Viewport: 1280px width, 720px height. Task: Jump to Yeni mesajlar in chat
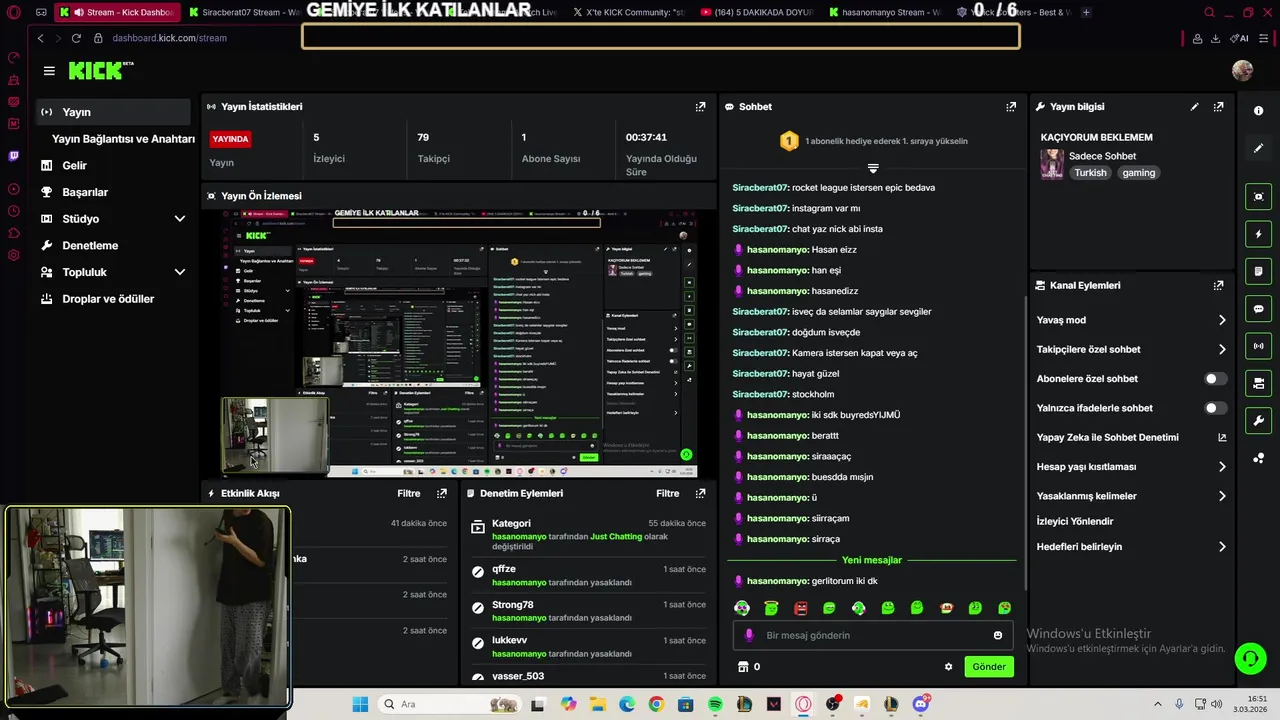tap(872, 560)
